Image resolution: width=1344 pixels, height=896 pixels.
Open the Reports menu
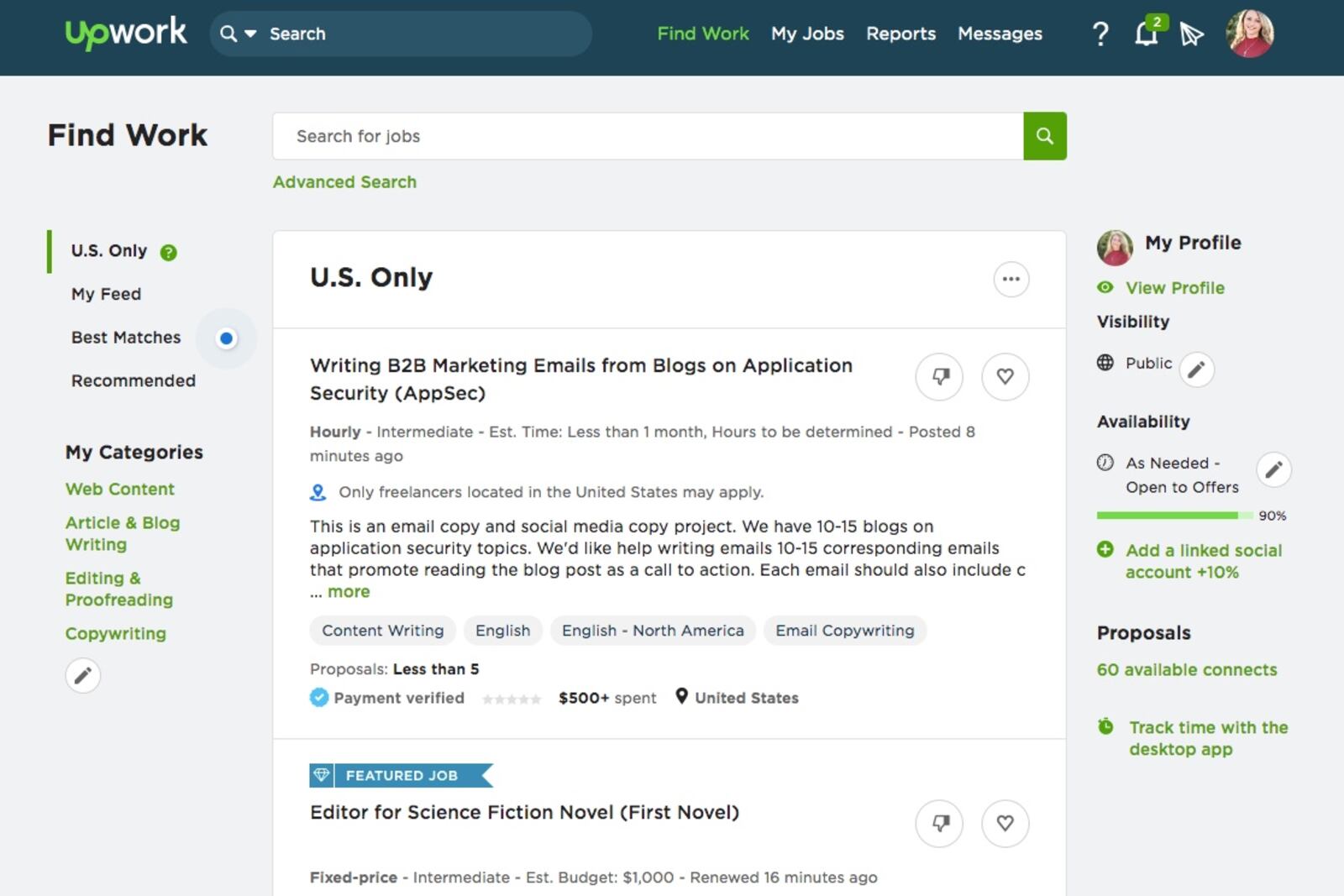click(900, 34)
